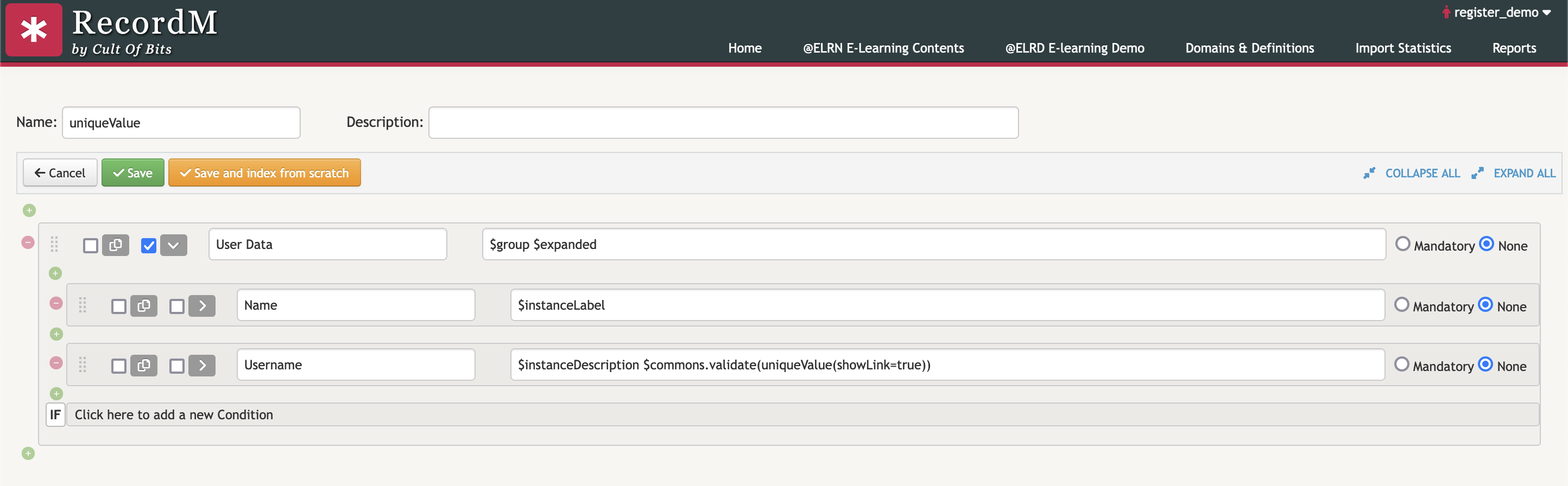The height and width of the screenshot is (486, 1568).
Task: Click the drag handle on the Username row
Action: [83, 364]
